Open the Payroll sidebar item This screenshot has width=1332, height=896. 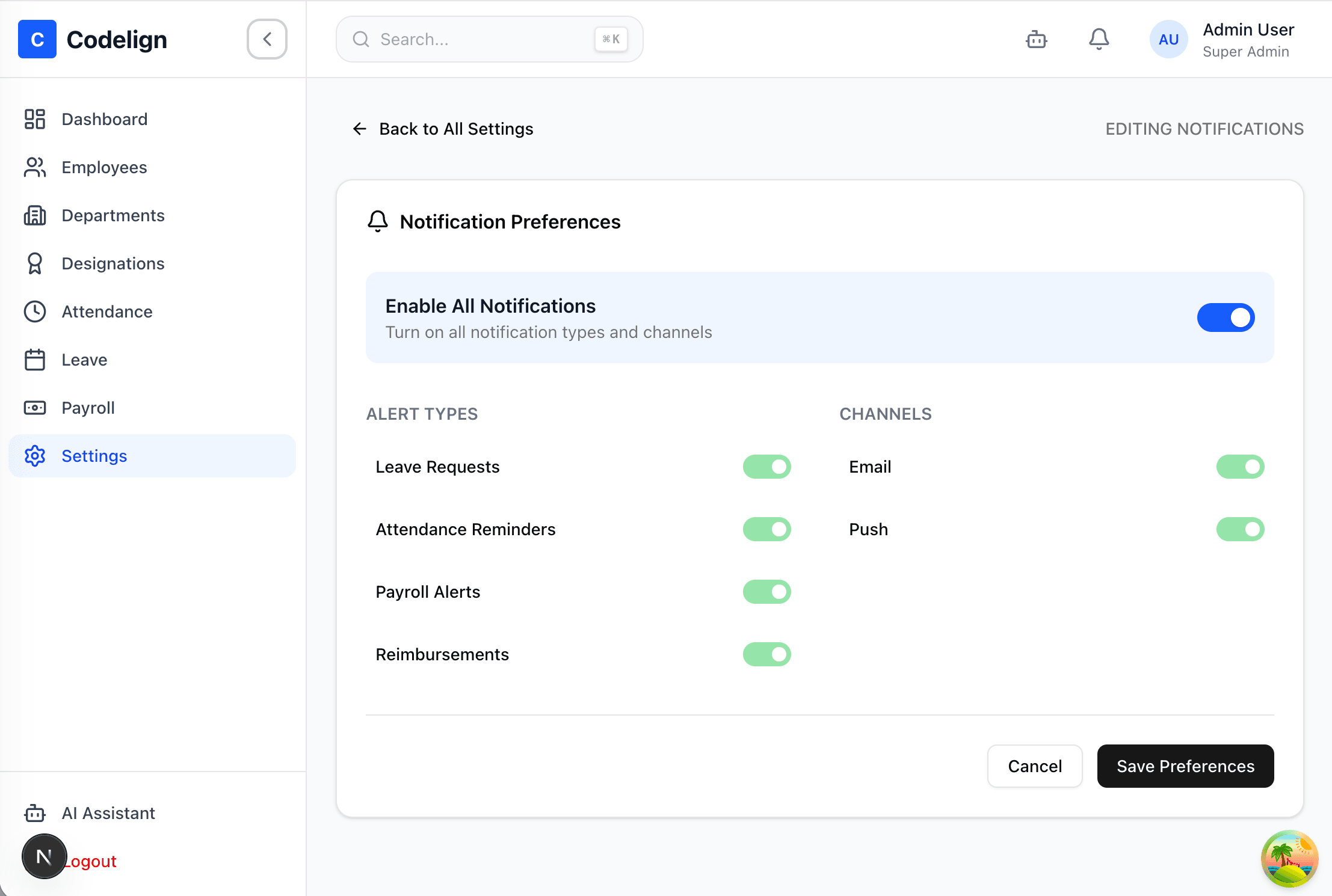tap(88, 408)
